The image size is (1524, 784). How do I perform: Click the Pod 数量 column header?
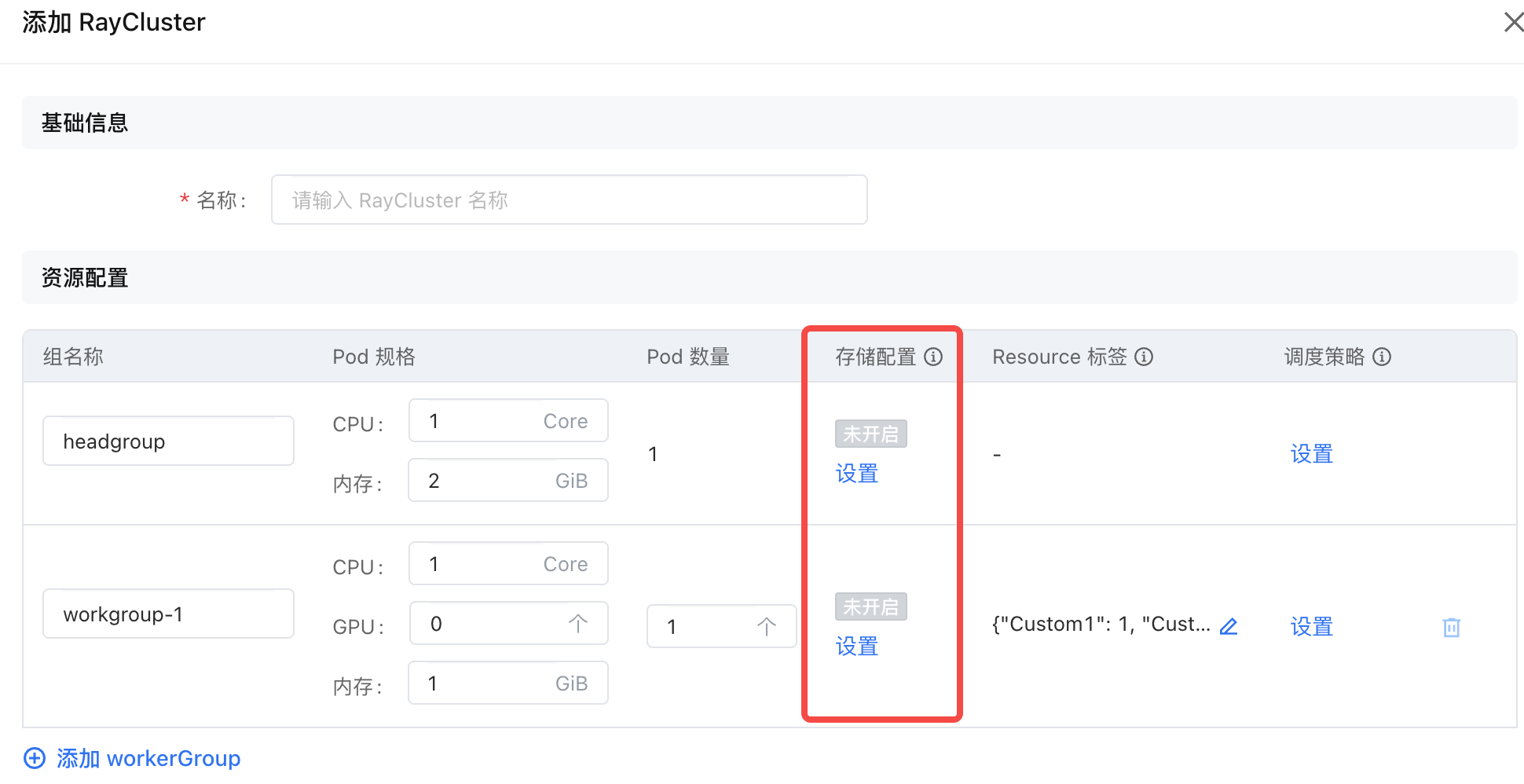688,357
